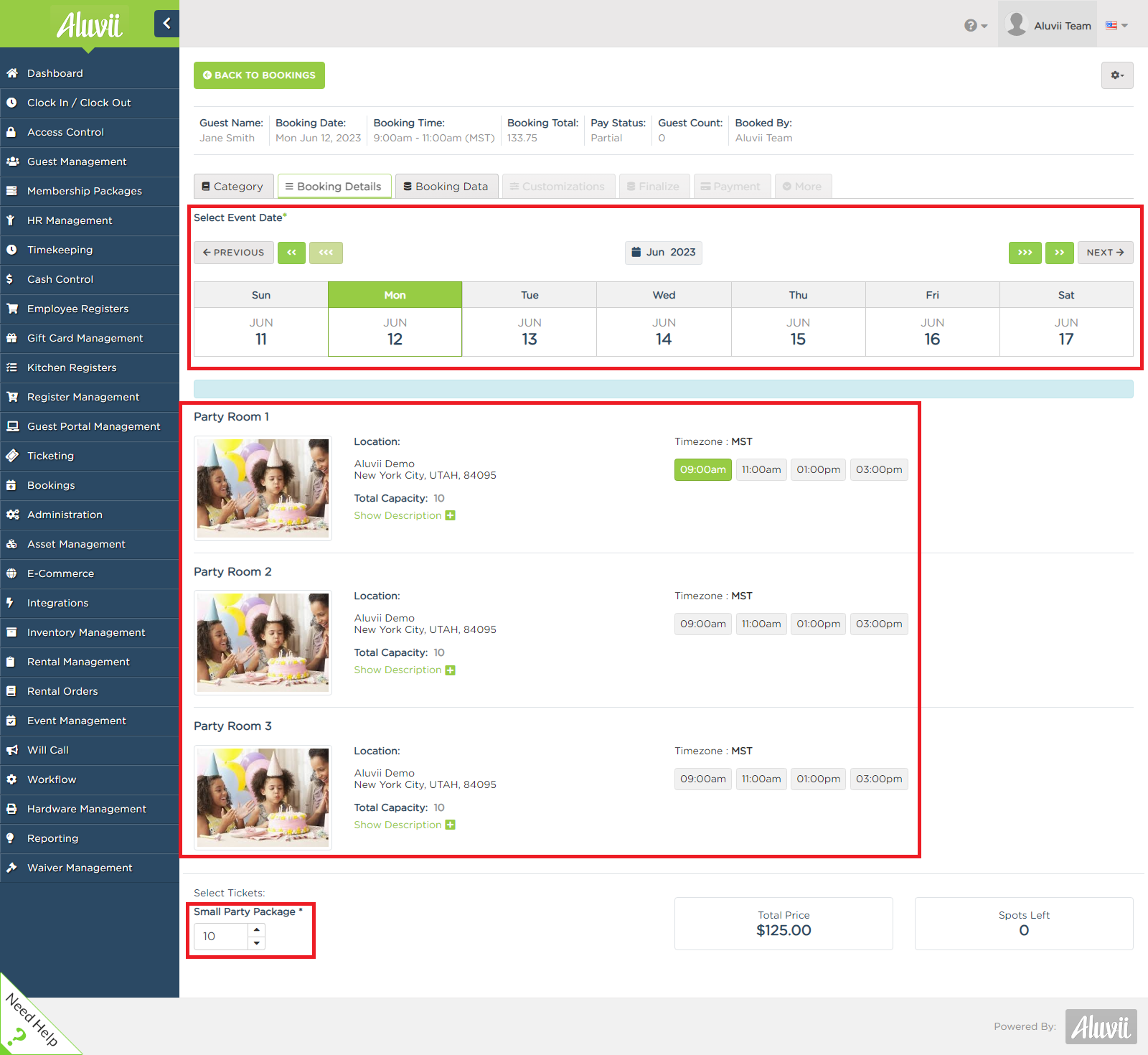The height and width of the screenshot is (1055, 1148).
Task: Click the Next week button
Action: point(1105,253)
